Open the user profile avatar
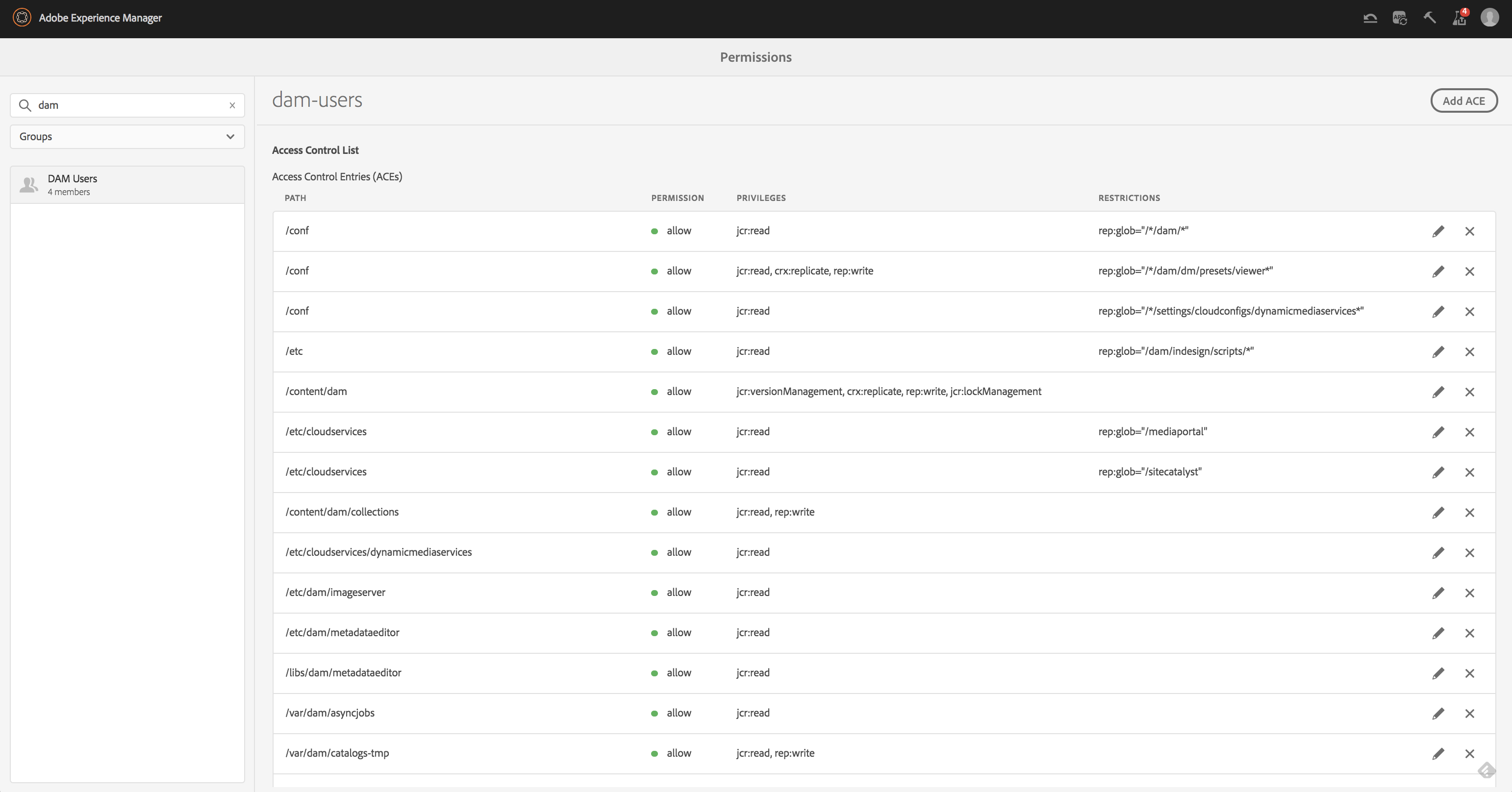The height and width of the screenshot is (792, 1512). point(1490,18)
